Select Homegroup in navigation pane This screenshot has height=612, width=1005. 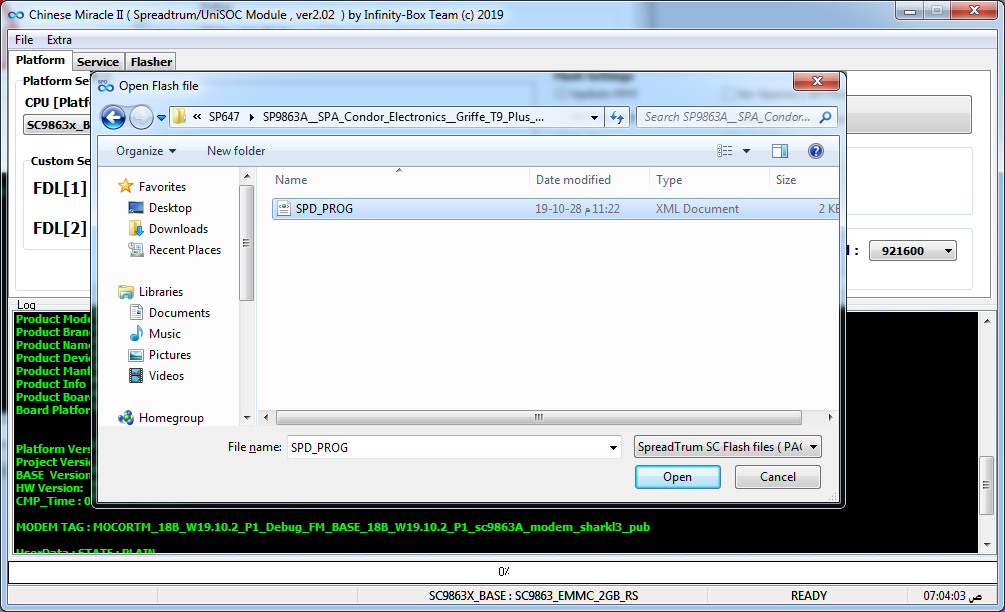click(x=171, y=418)
